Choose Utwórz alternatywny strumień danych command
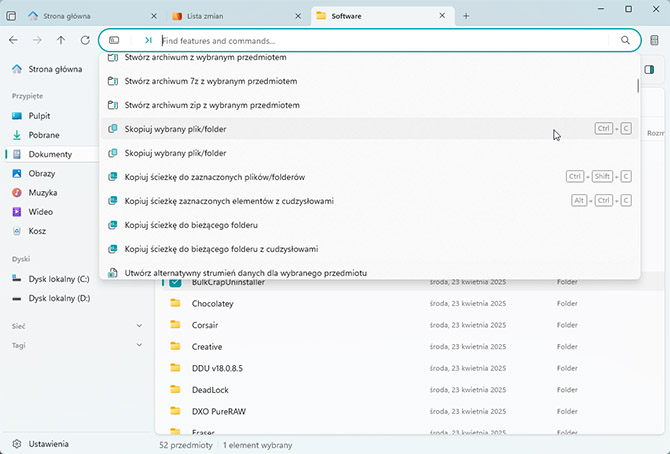 [x=370, y=272]
